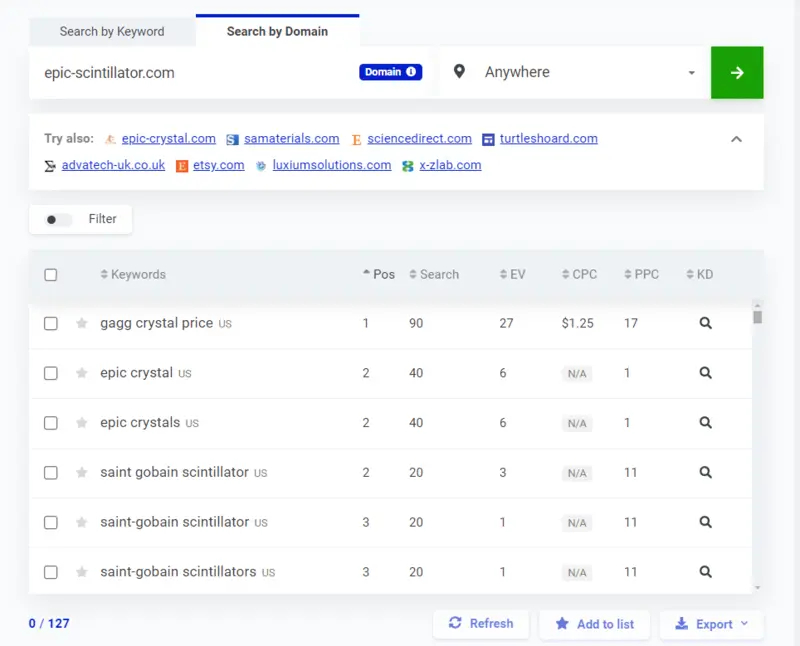This screenshot has width=800, height=646.
Task: Check KD magnifier for 'epic crystals'
Action: (705, 423)
